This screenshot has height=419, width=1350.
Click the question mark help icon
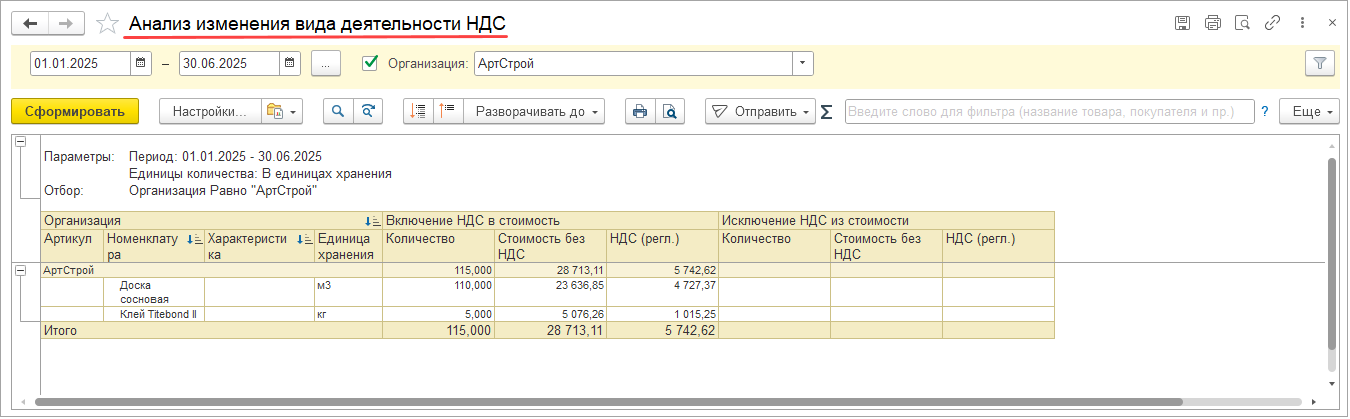coord(1264,111)
